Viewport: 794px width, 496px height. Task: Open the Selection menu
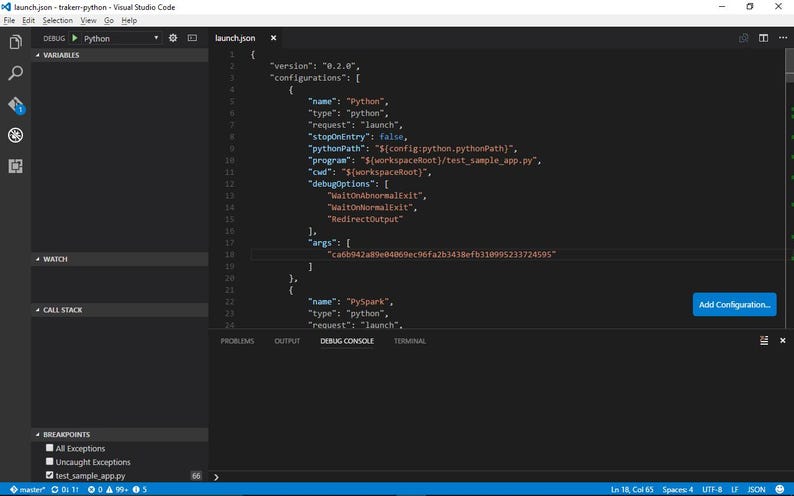57,20
